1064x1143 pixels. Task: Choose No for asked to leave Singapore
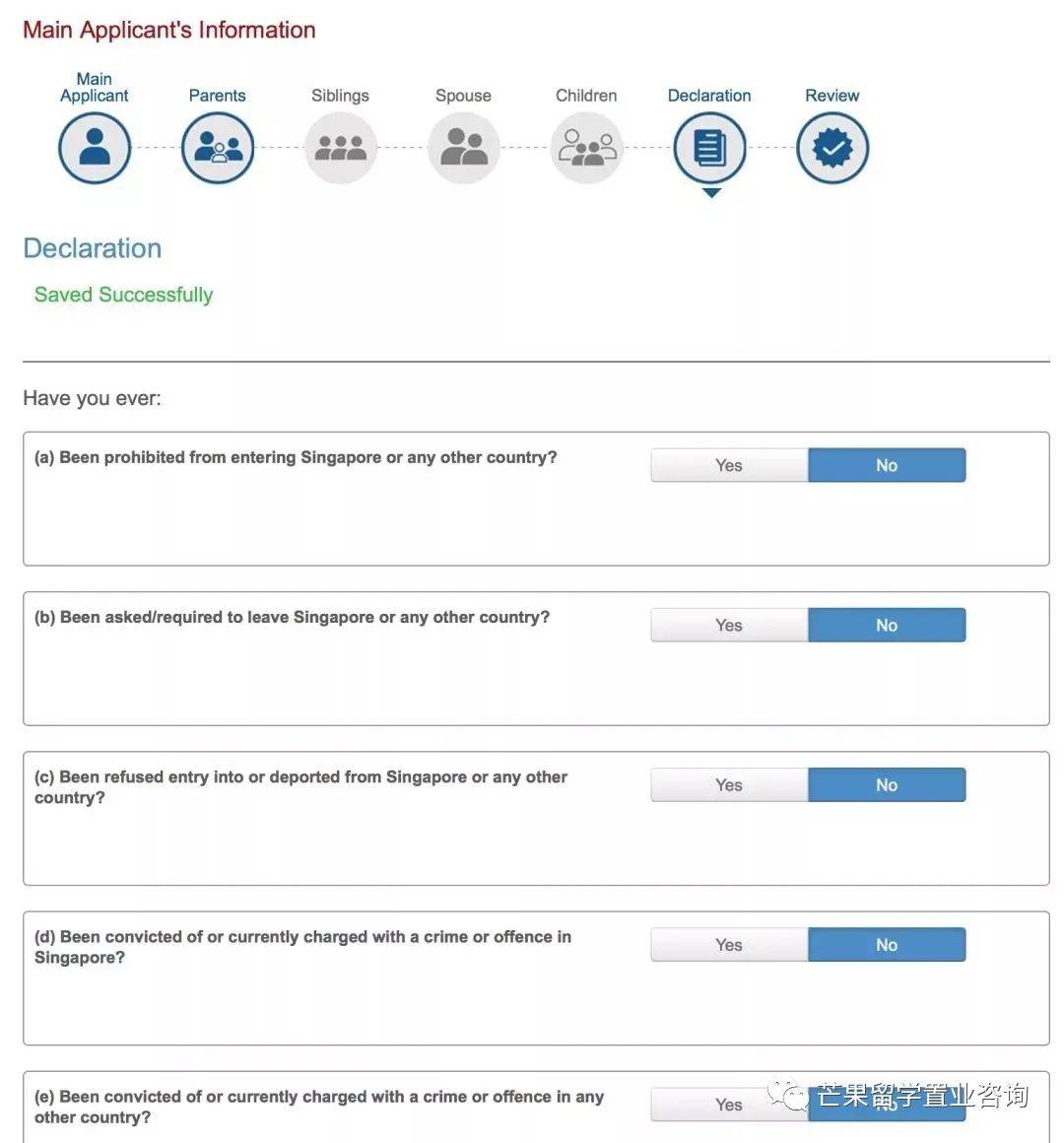tap(887, 625)
